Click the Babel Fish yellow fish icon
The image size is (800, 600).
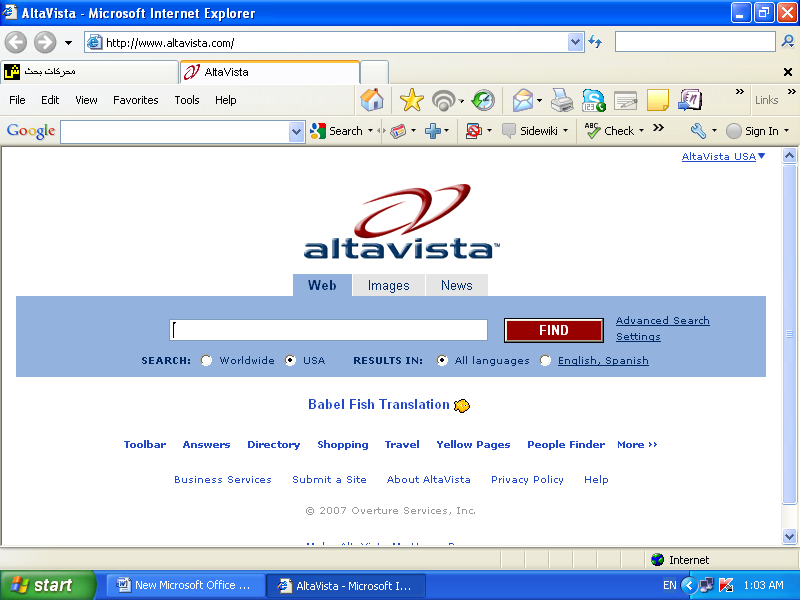tap(462, 405)
